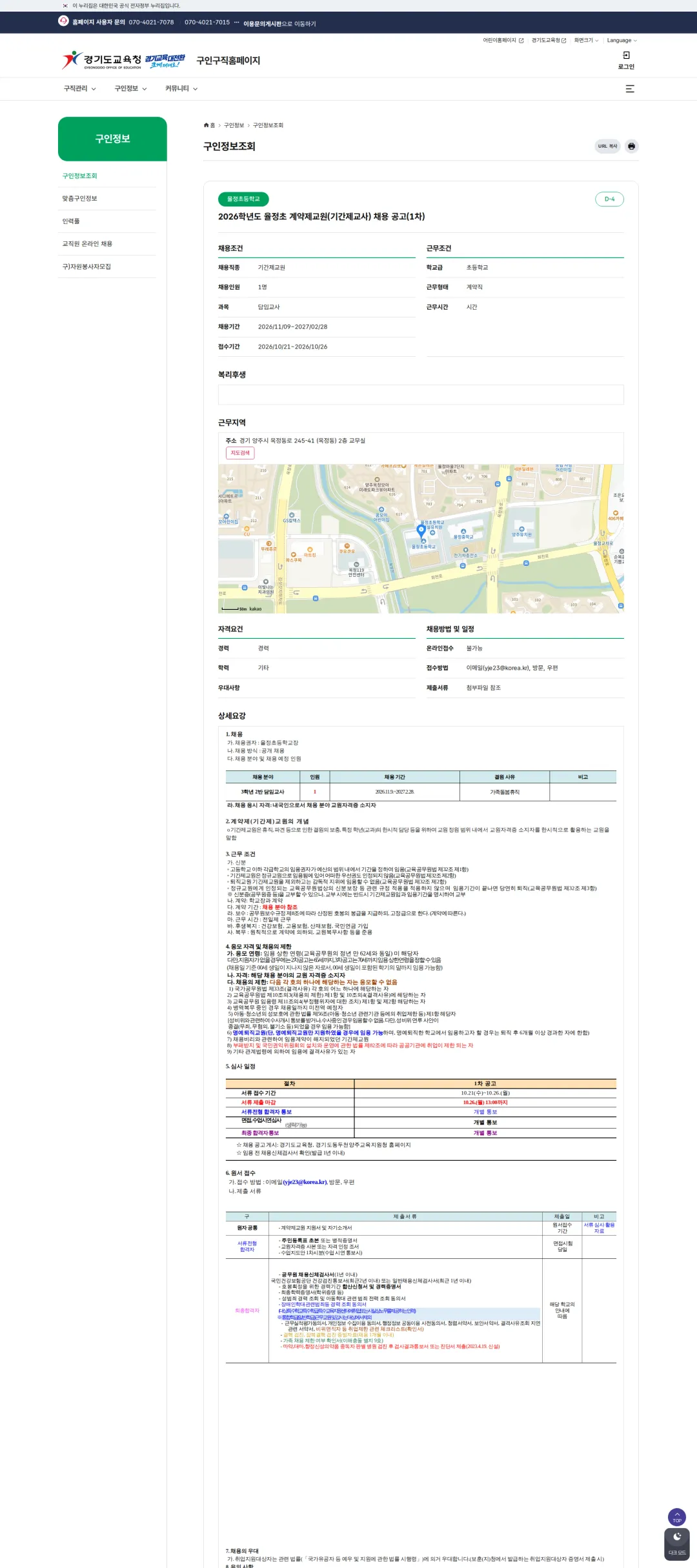Select 인력풀 in the sidebar

point(71,221)
